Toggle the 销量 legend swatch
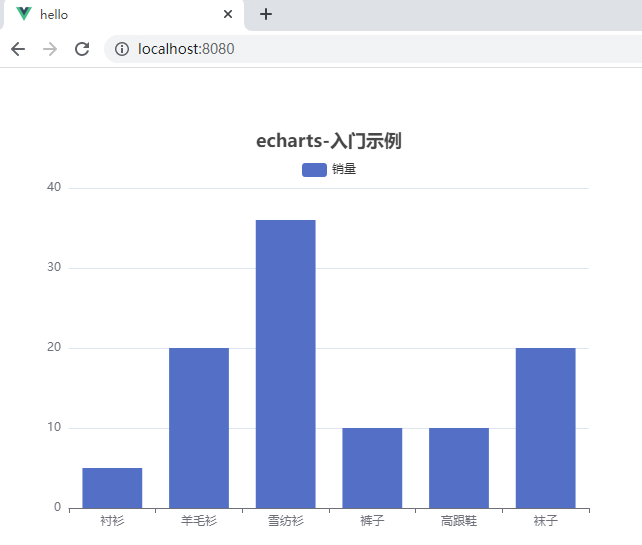642x545 pixels. click(x=314, y=170)
